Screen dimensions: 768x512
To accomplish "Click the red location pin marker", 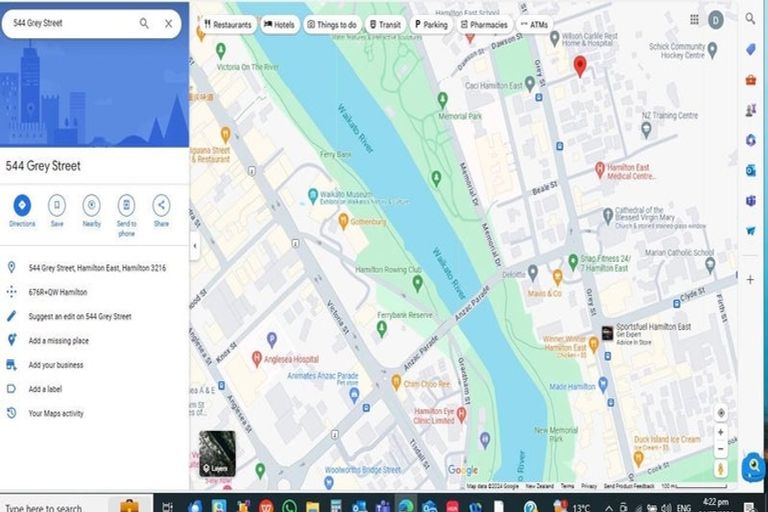I will point(579,66).
